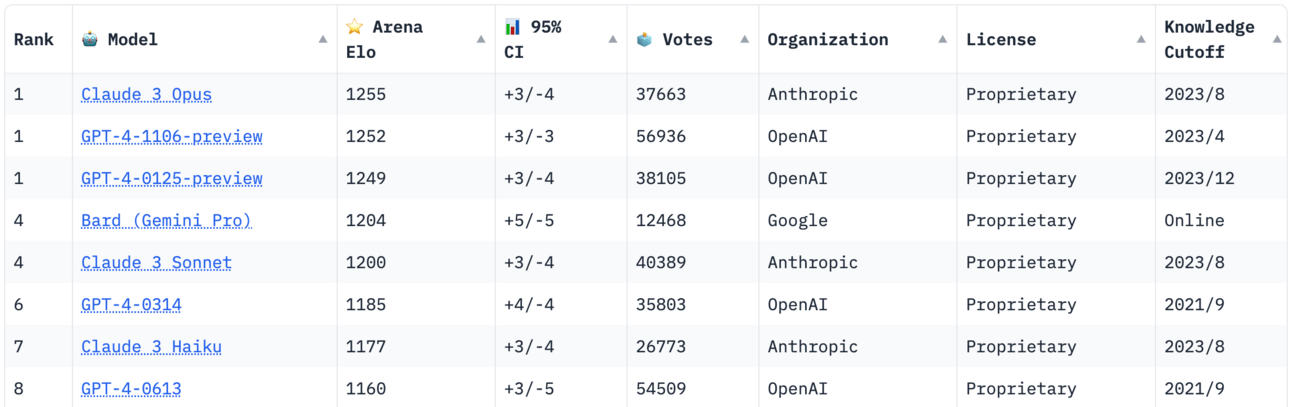Viewport: 1292px width, 407px height.
Task: Open the Bard (Gemini Pro) link
Action: pyautogui.click(x=166, y=221)
